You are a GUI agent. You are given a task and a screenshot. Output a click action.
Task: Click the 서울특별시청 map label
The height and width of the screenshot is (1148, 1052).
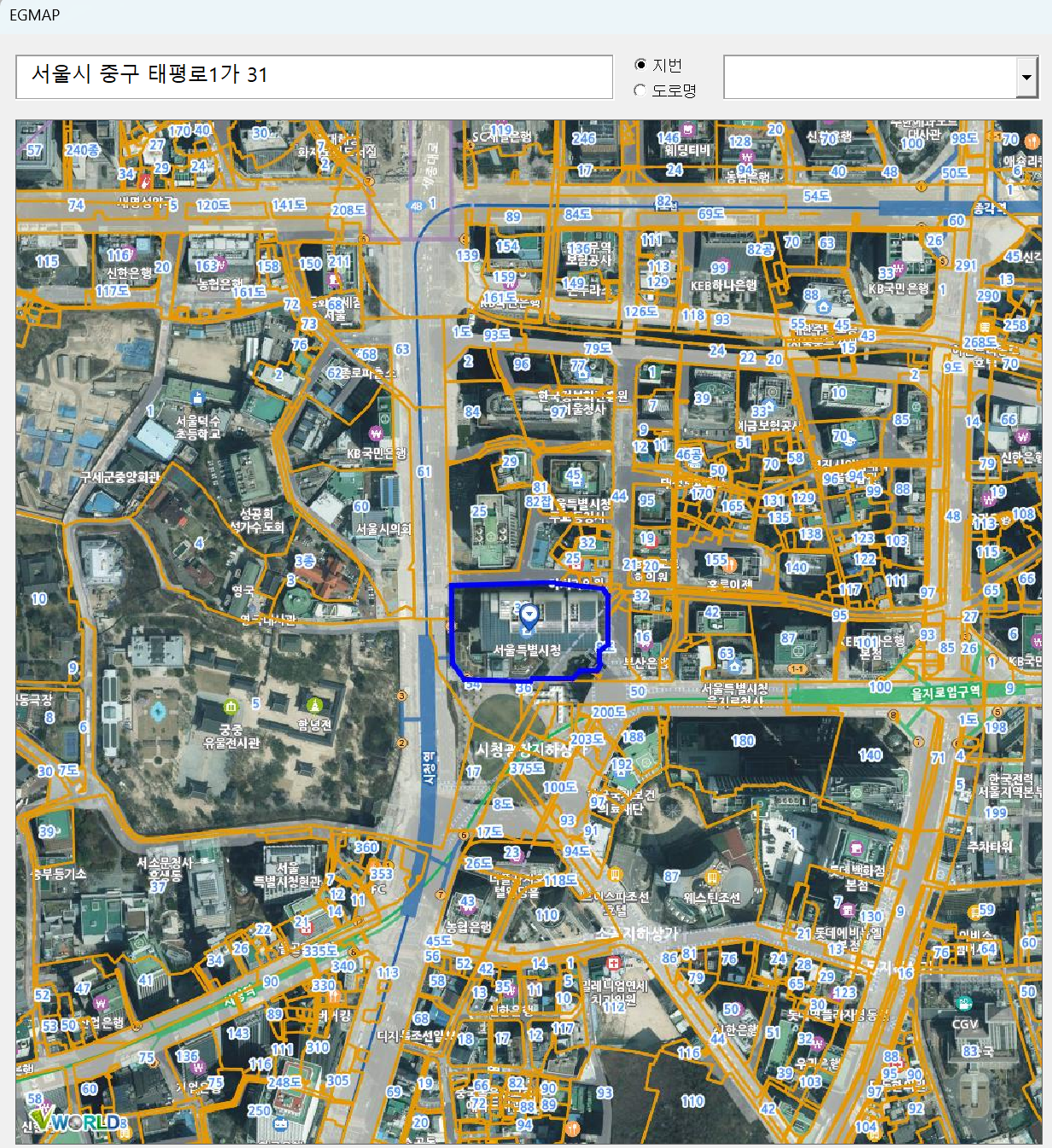(x=527, y=650)
